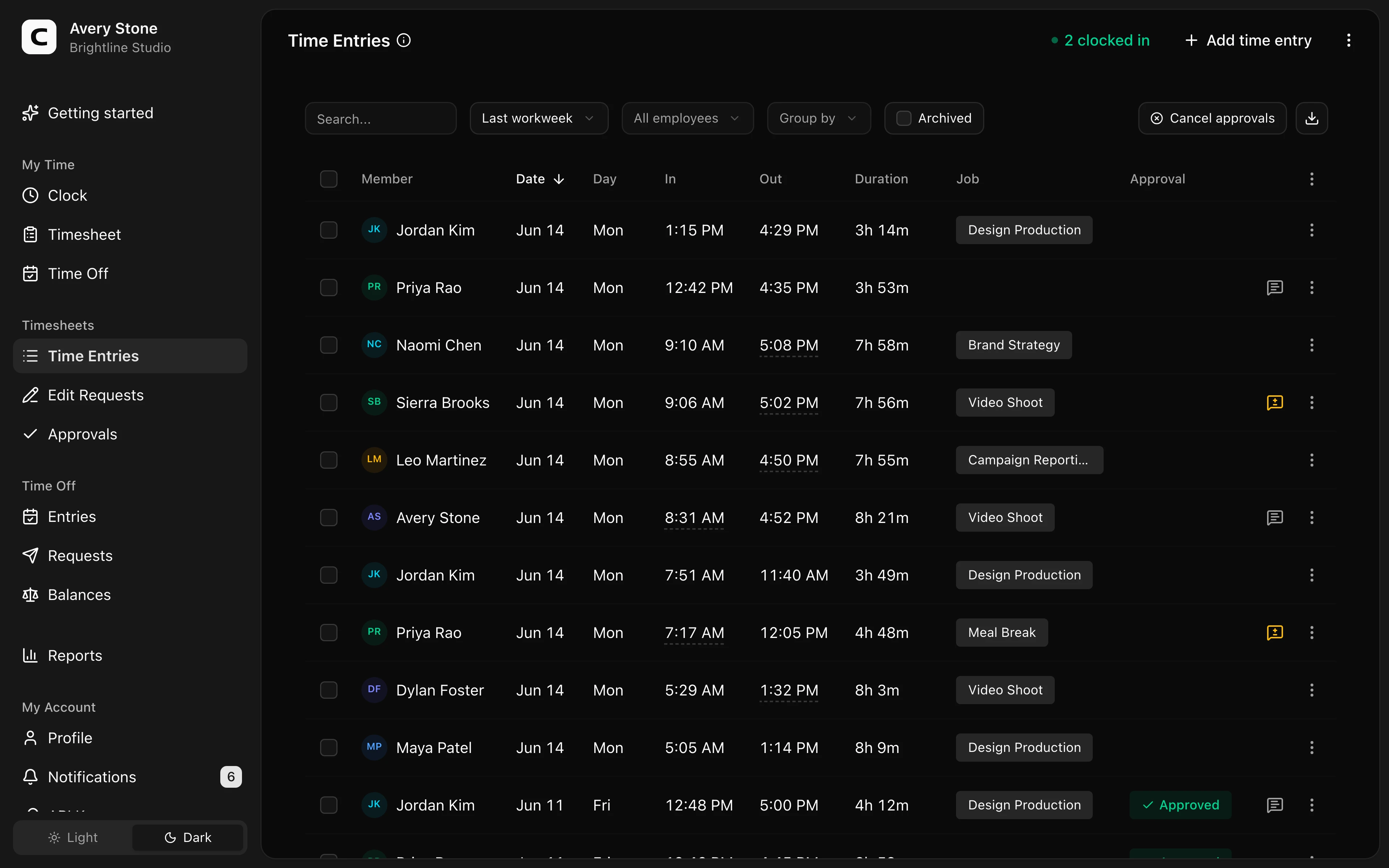
Task: Open row menu for Leo Martinez entry
Action: point(1312,460)
